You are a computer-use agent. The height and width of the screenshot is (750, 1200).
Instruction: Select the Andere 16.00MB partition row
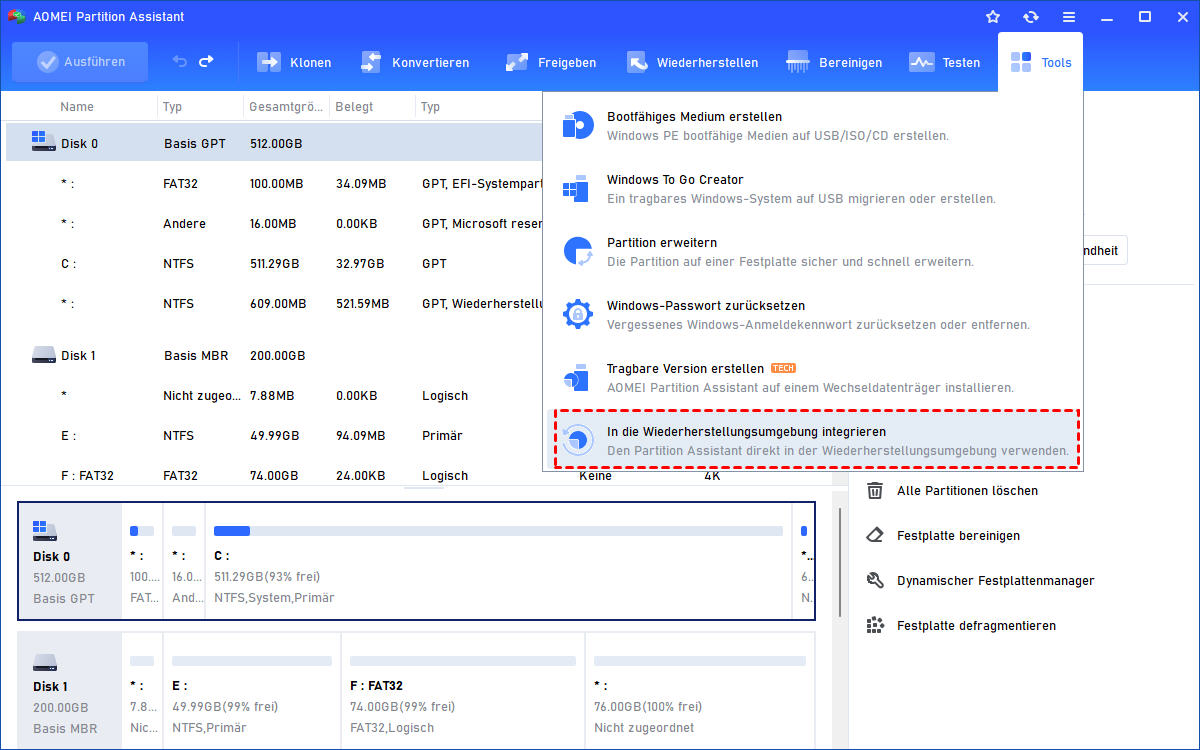[274, 224]
